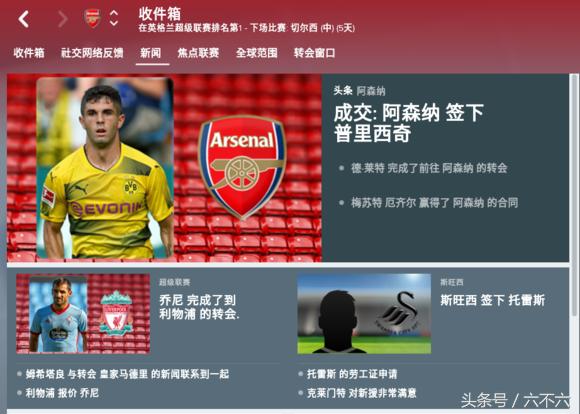The height and width of the screenshot is (414, 580).
Task: Switch to 全球范围 tab
Action: [x=257, y=53]
